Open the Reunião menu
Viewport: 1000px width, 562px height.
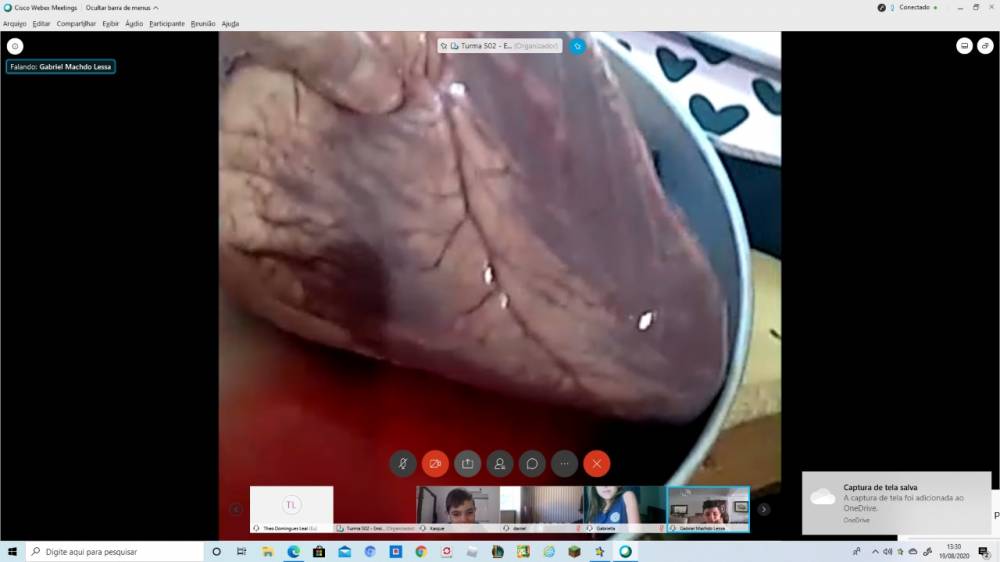(203, 23)
